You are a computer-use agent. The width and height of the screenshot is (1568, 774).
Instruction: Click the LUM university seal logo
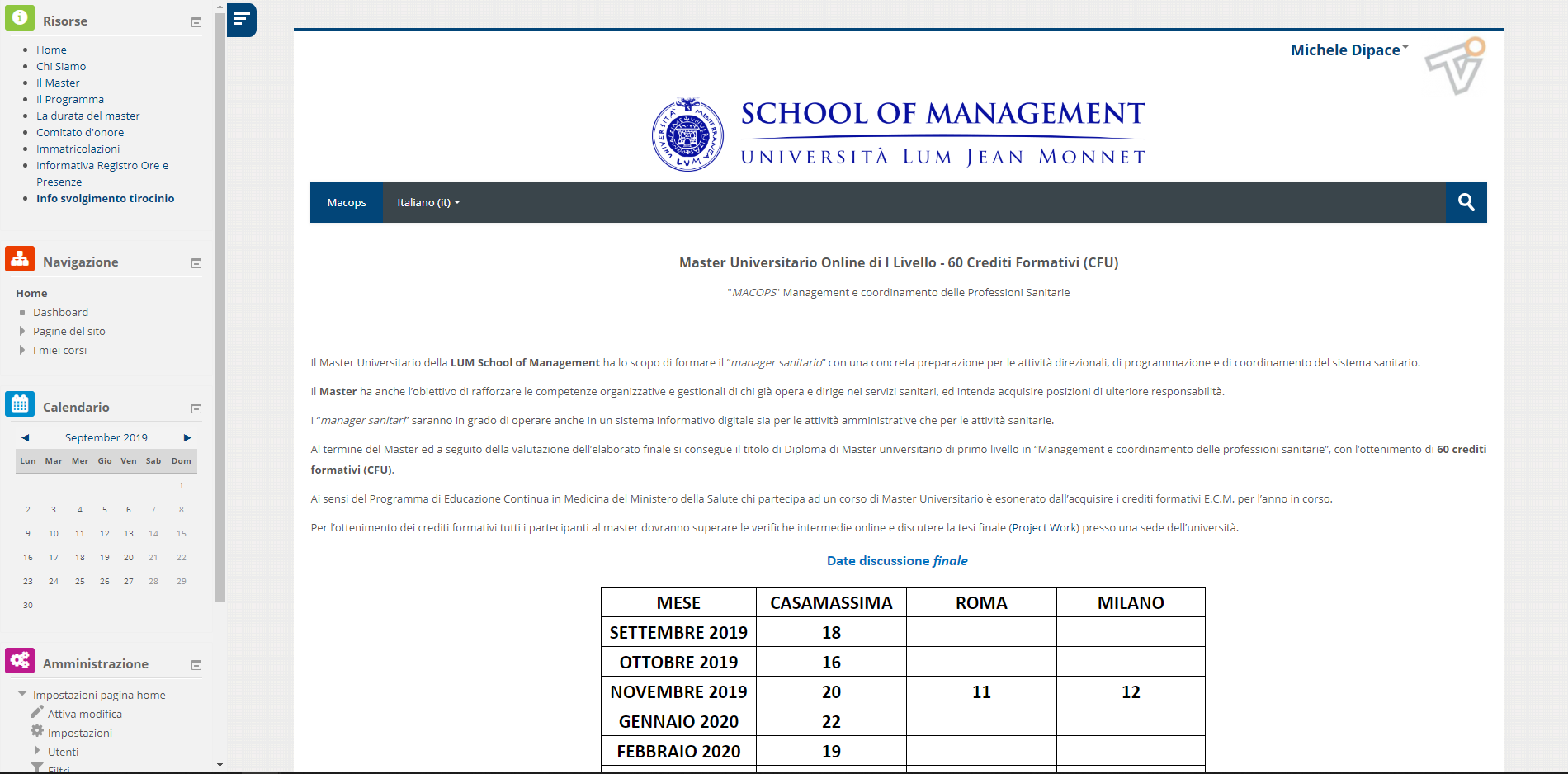(x=687, y=135)
